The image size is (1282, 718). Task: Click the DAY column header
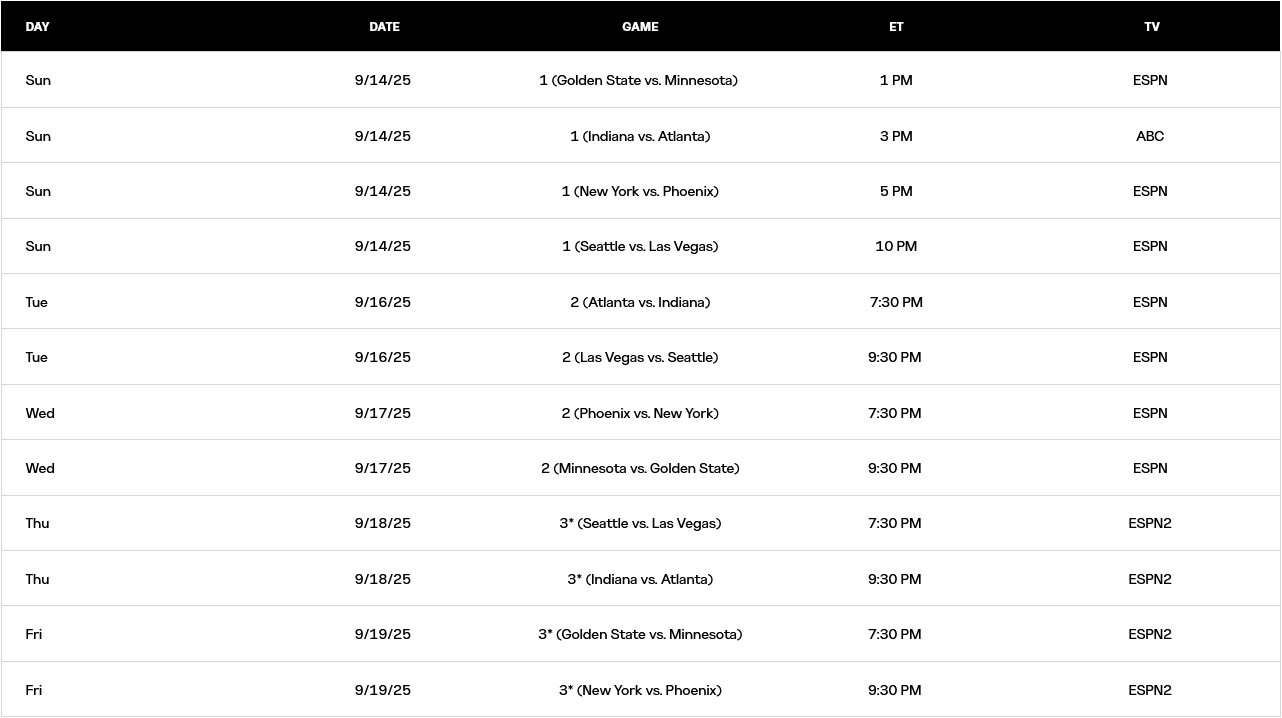point(38,27)
